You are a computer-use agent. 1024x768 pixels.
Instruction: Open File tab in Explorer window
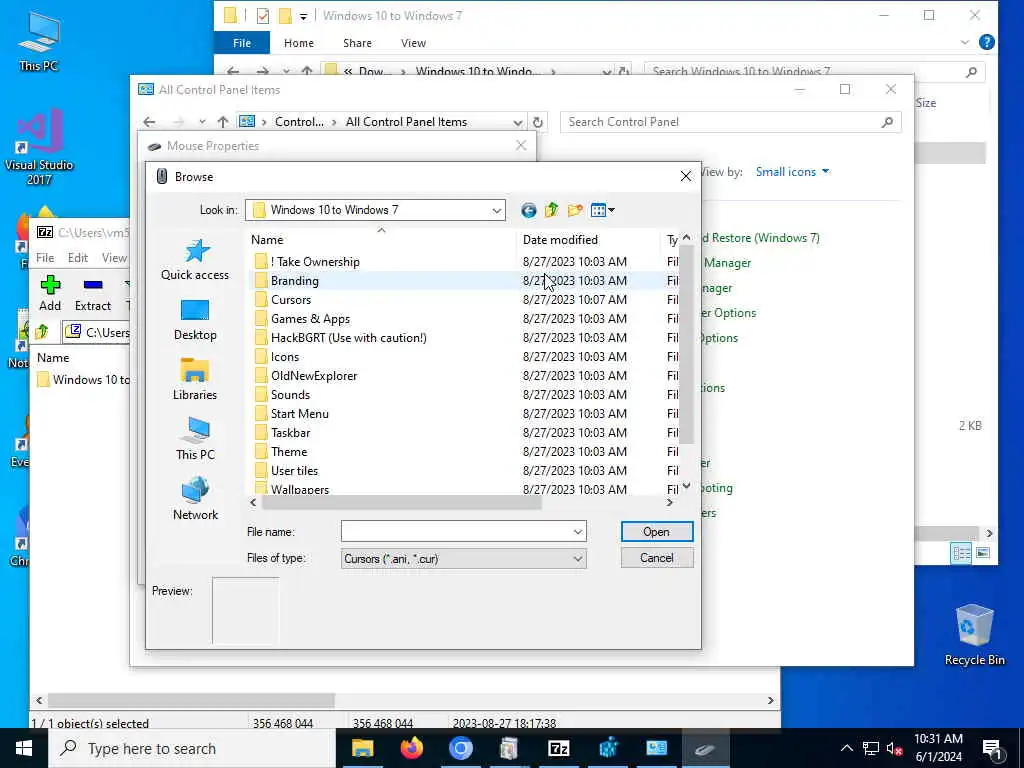click(242, 43)
